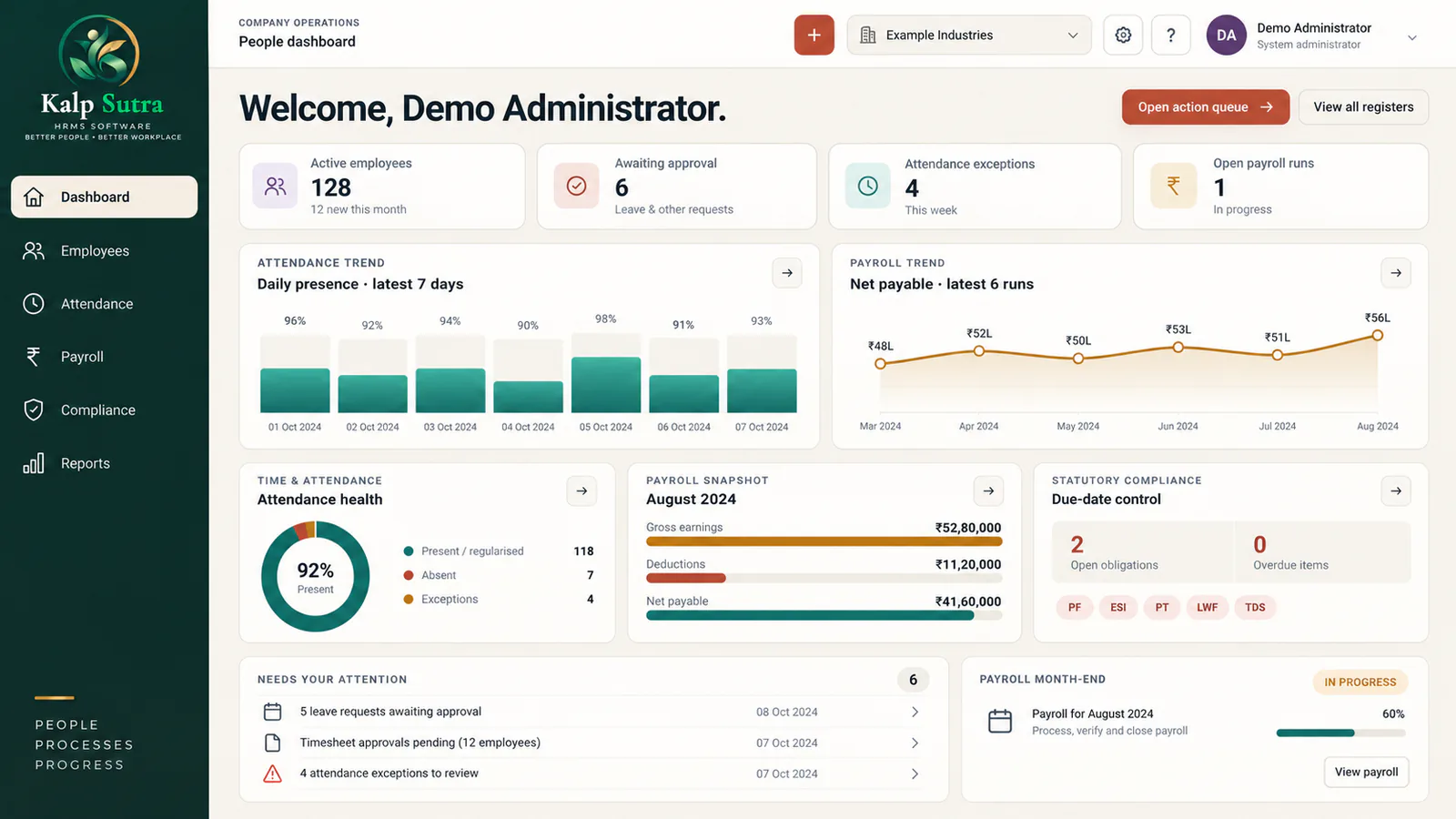Open Attendance in sidebar
This screenshot has width=1456, height=819.
(104, 304)
